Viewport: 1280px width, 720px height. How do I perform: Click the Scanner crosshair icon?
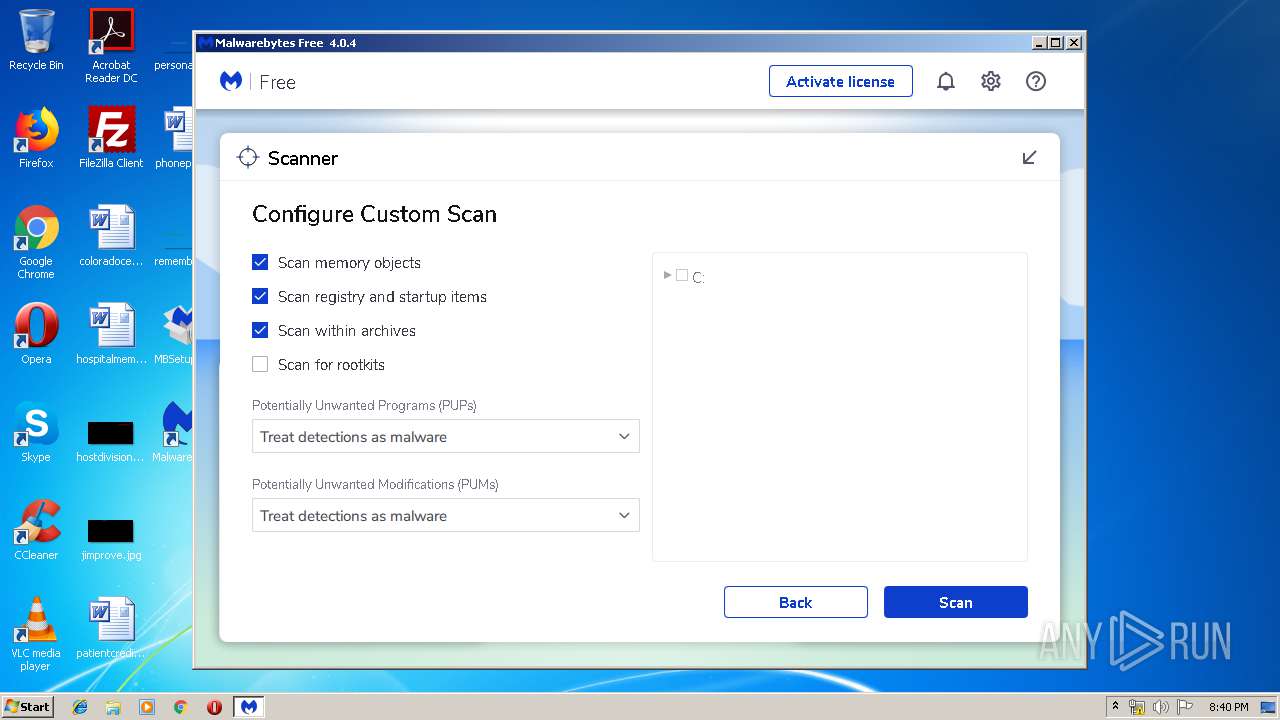pyautogui.click(x=247, y=158)
